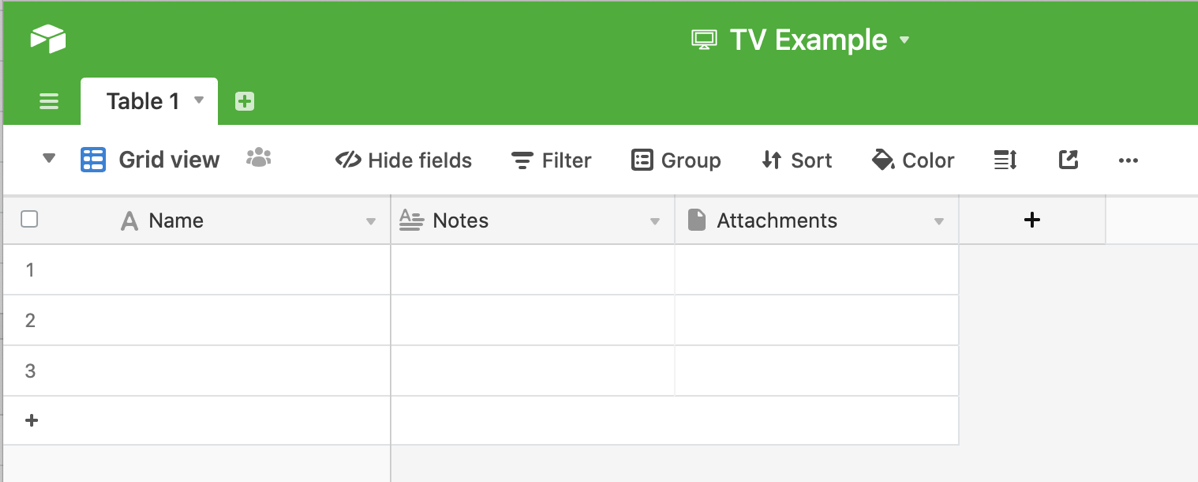Click the Group button
Viewport: 1198px width, 482px height.
(x=676, y=160)
